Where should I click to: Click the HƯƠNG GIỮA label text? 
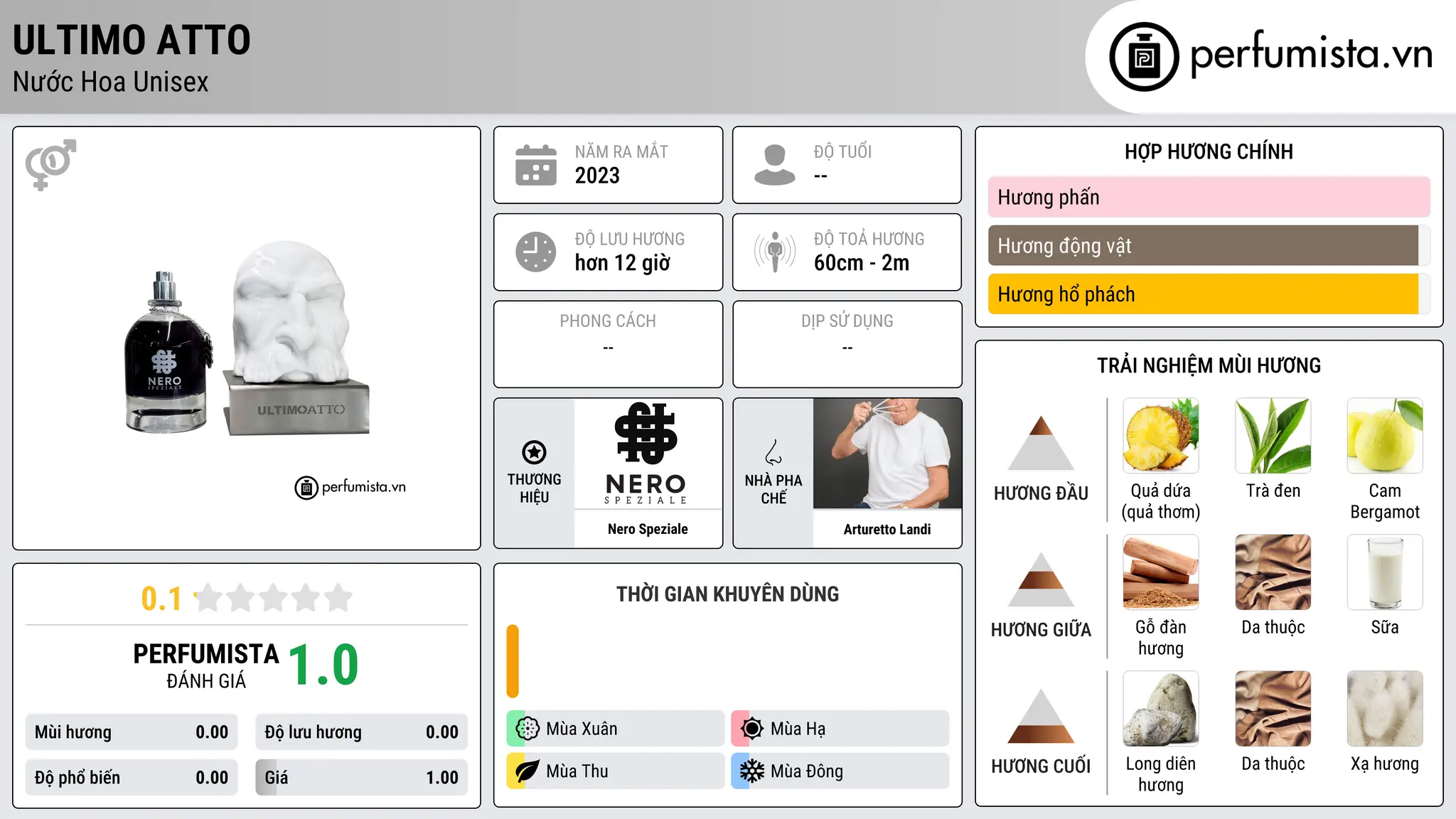pyautogui.click(x=1041, y=630)
